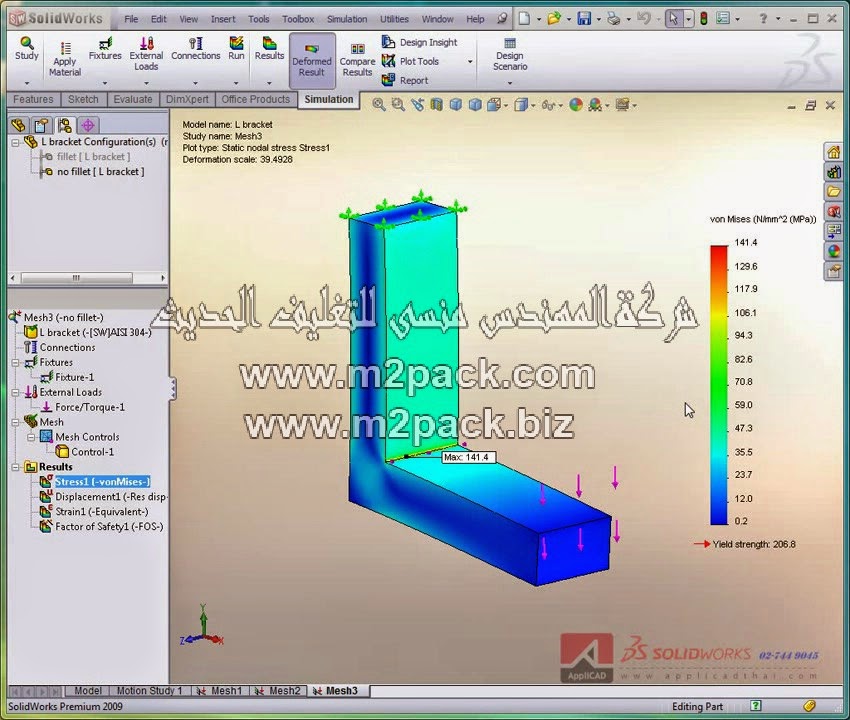Open the DimXpertManager tab icon
Viewport: 850px width, 720px height.
coord(88,125)
